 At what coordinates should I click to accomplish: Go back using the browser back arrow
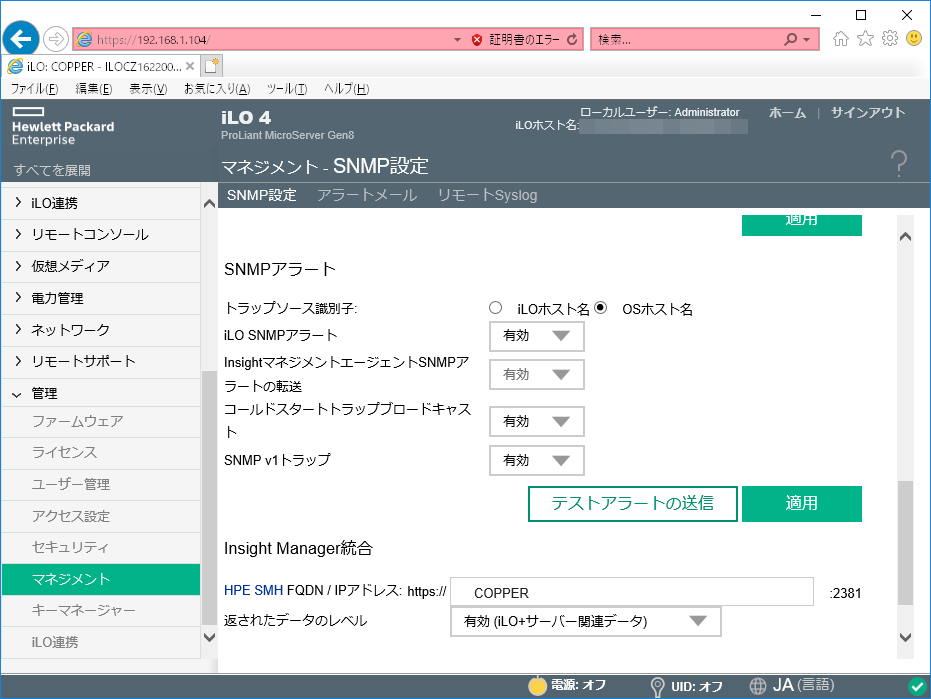point(21,39)
